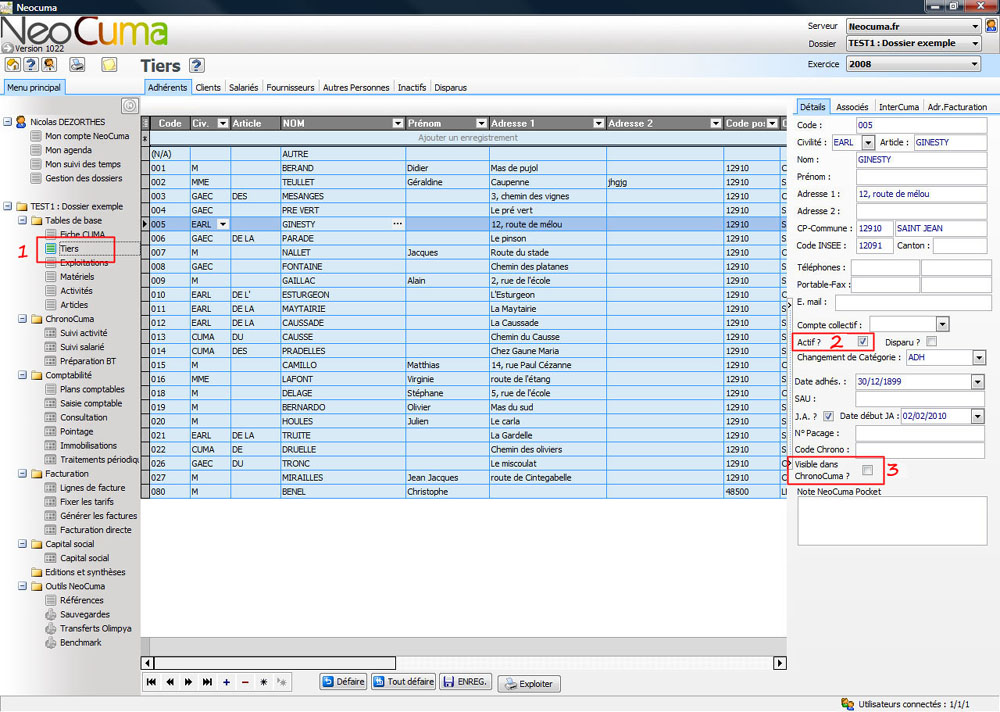Open Suivi activité under ChronoCuma
The height and width of the screenshot is (712, 1000).
tap(84, 333)
